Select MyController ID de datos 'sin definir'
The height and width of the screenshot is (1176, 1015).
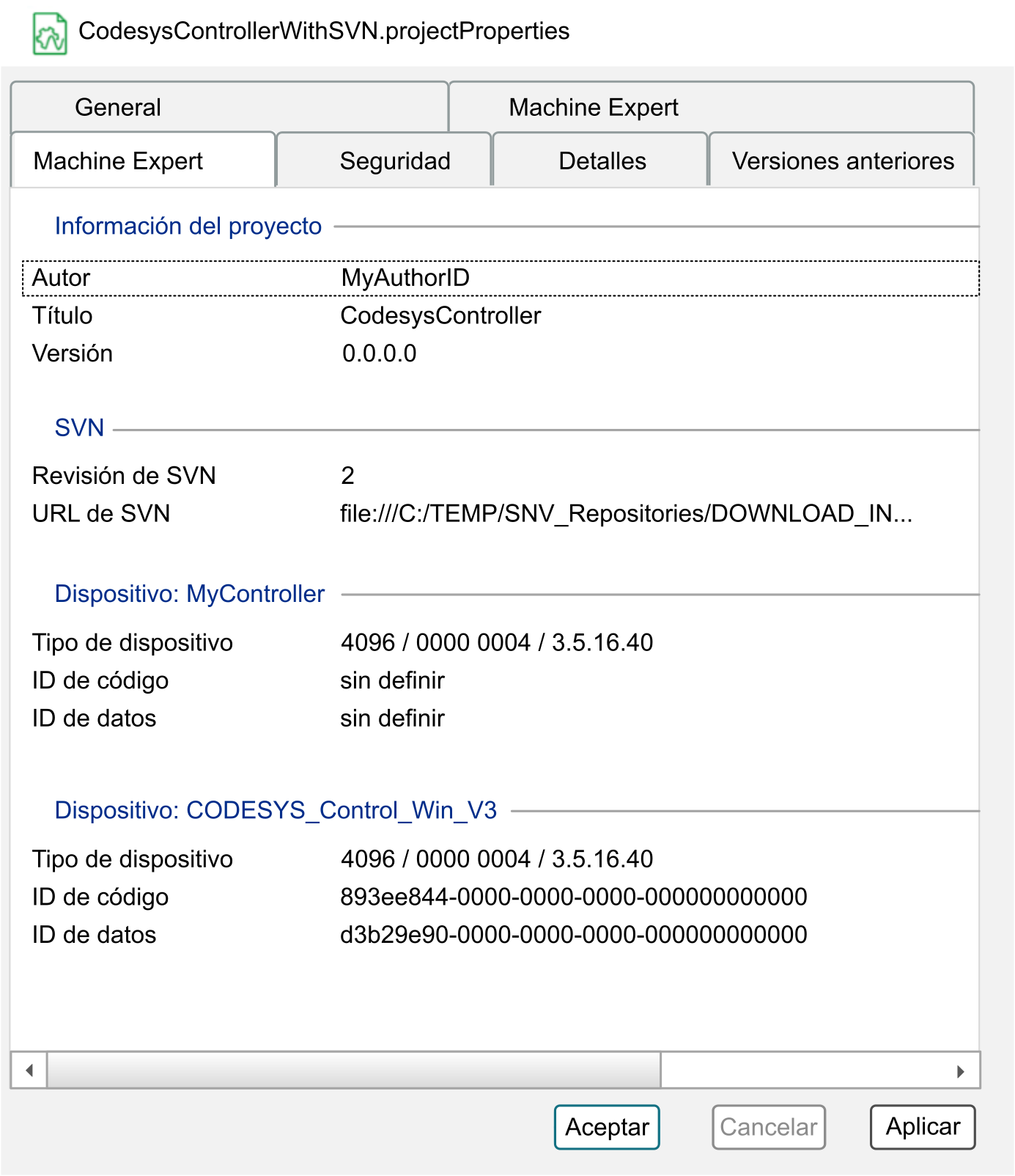point(392,719)
